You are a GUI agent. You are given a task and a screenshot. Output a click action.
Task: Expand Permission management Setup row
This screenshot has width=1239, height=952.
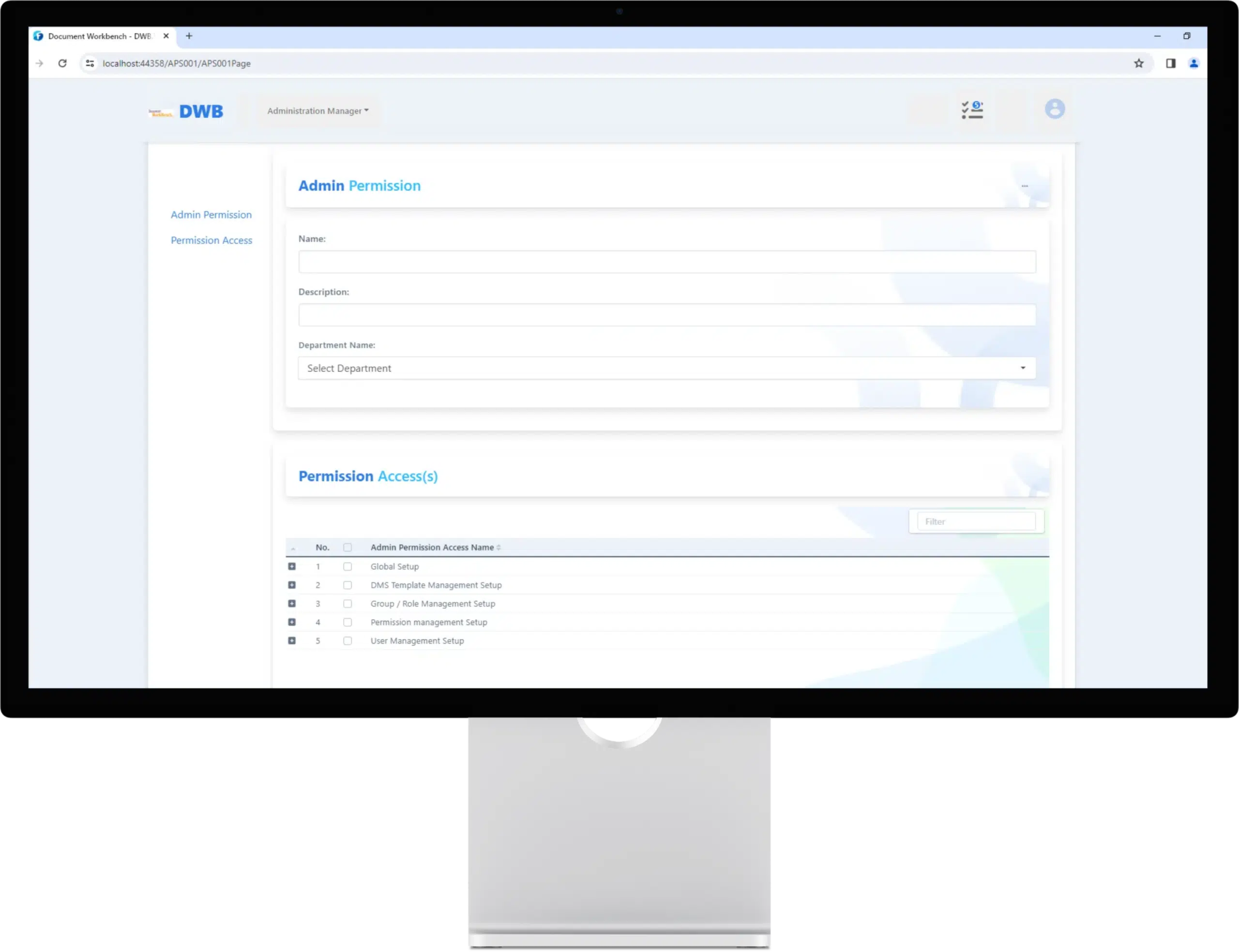coord(292,622)
